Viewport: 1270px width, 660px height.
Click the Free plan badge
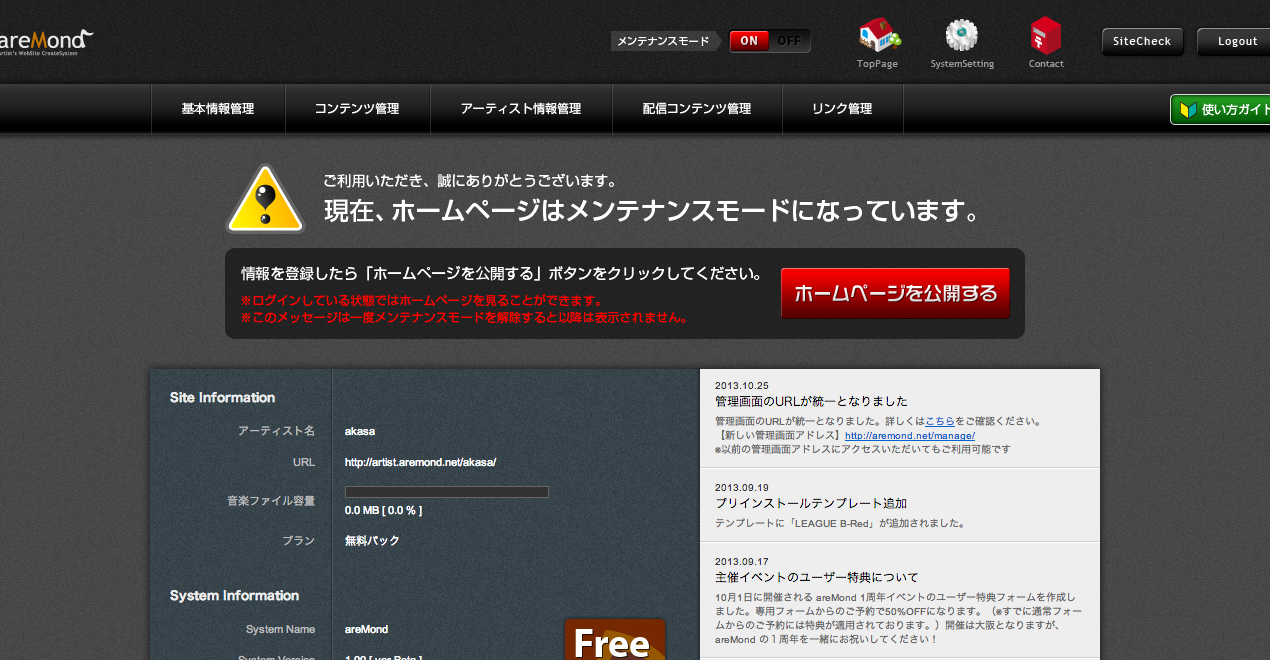click(x=615, y=640)
